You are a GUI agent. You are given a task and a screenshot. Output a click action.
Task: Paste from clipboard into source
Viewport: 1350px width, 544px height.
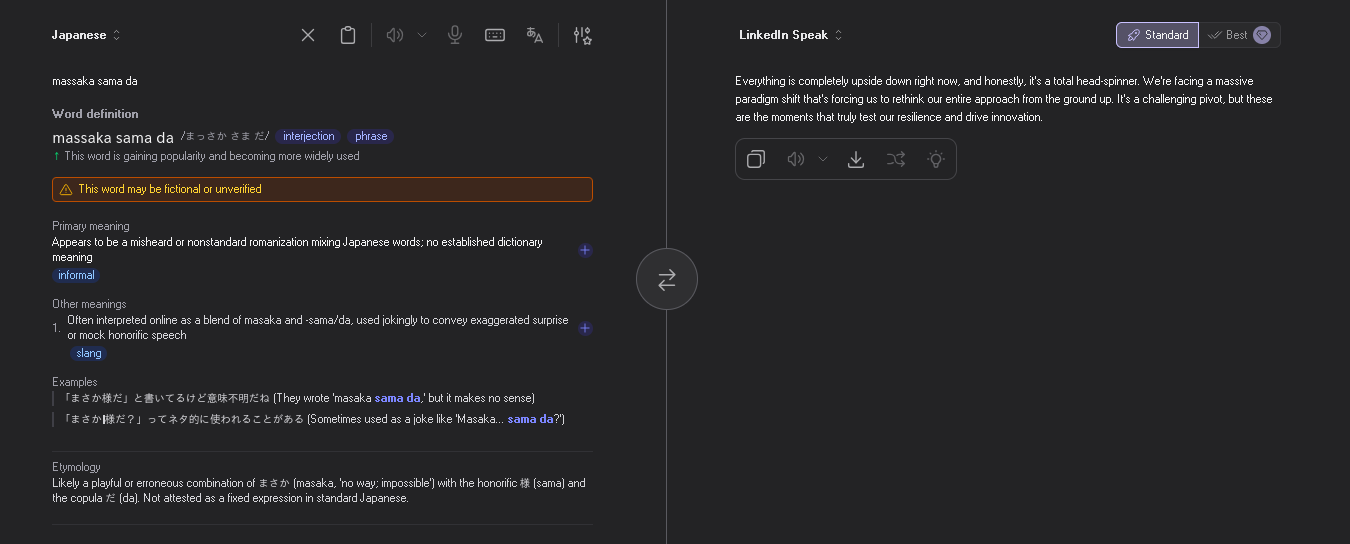pyautogui.click(x=348, y=35)
